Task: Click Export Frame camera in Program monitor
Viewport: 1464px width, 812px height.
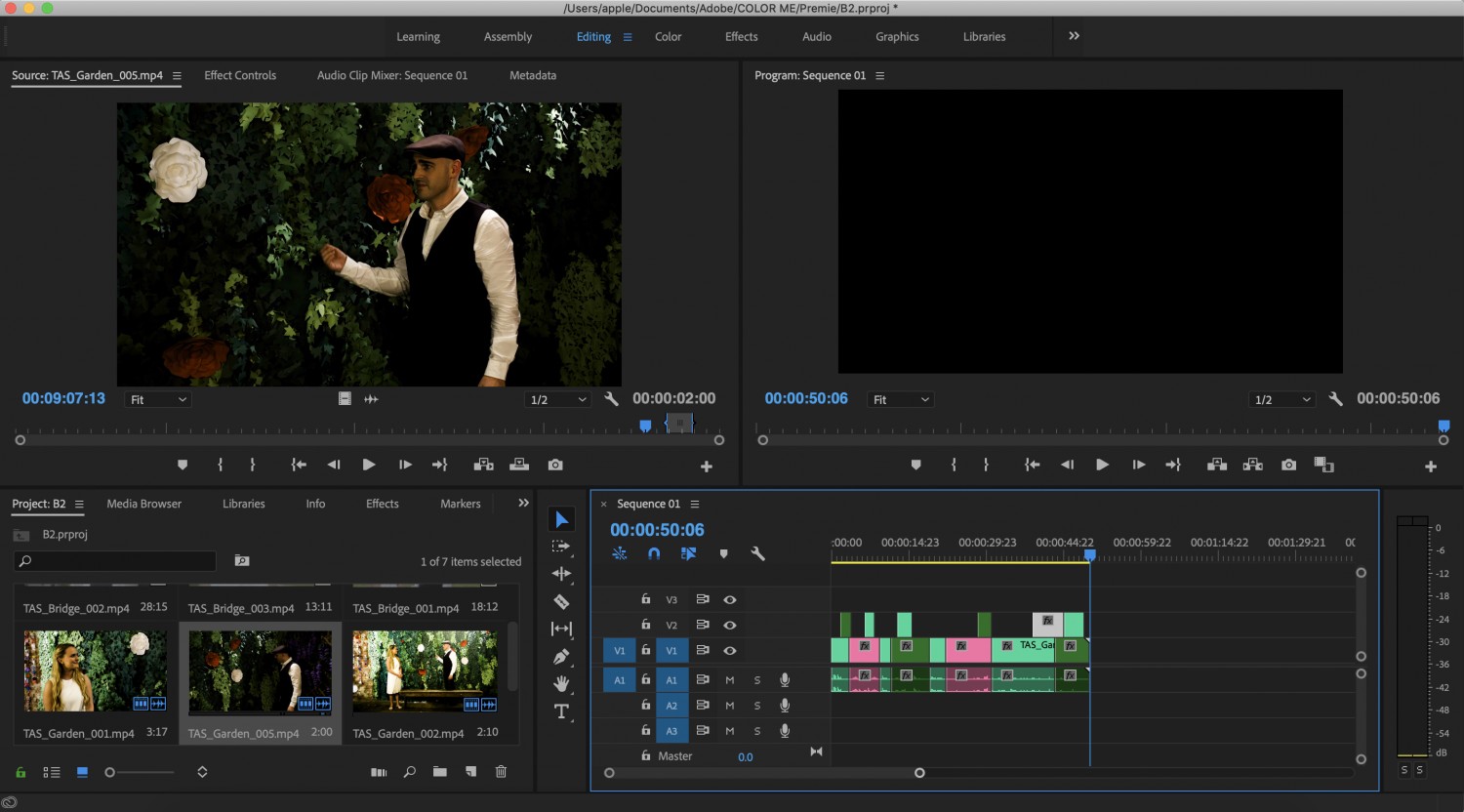Action: coord(1288,465)
